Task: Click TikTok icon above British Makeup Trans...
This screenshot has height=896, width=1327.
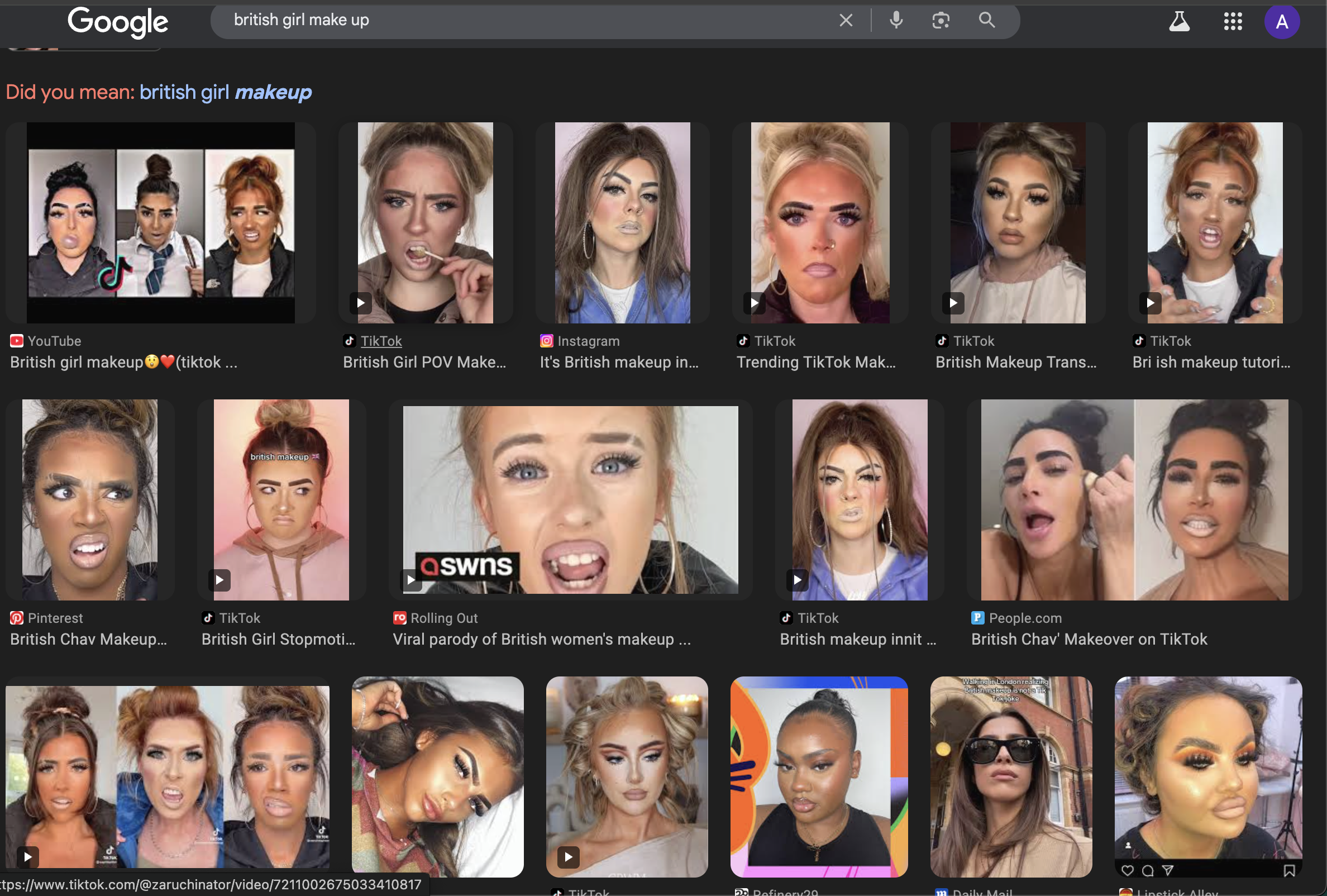Action: coord(942,341)
